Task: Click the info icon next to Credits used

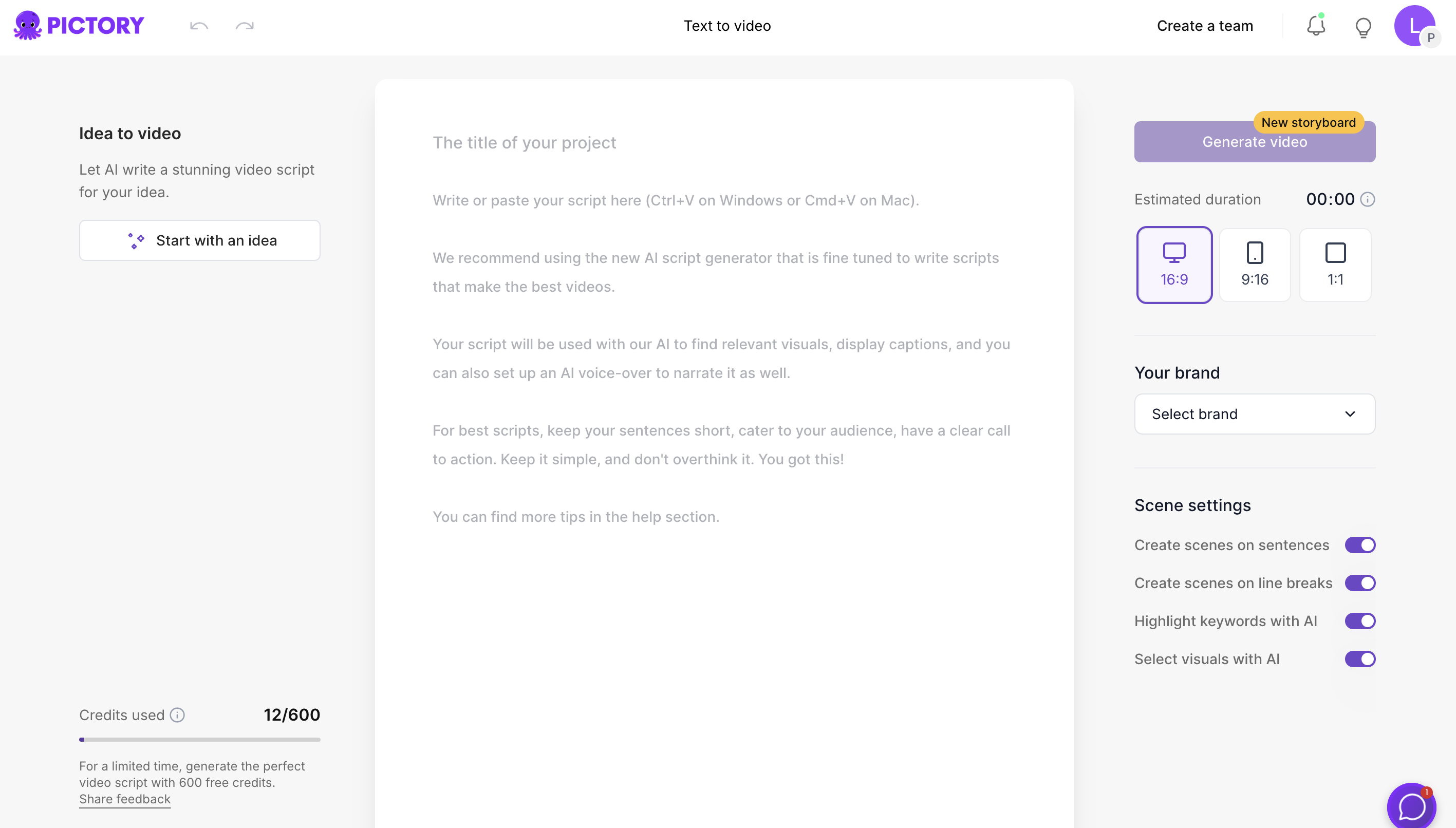Action: tap(177, 715)
